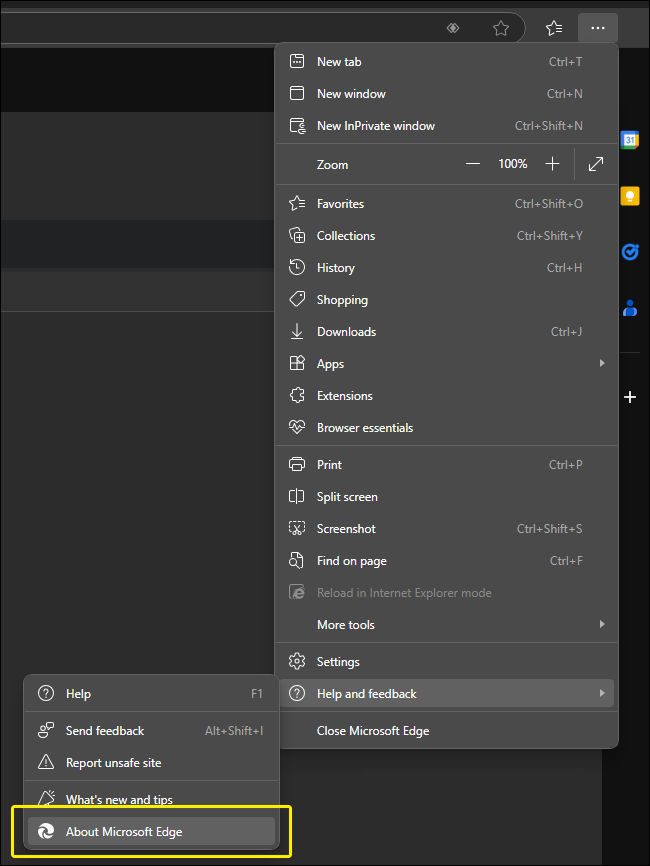Add current page to favorites star
Screen dimensions: 650x866
(501, 27)
